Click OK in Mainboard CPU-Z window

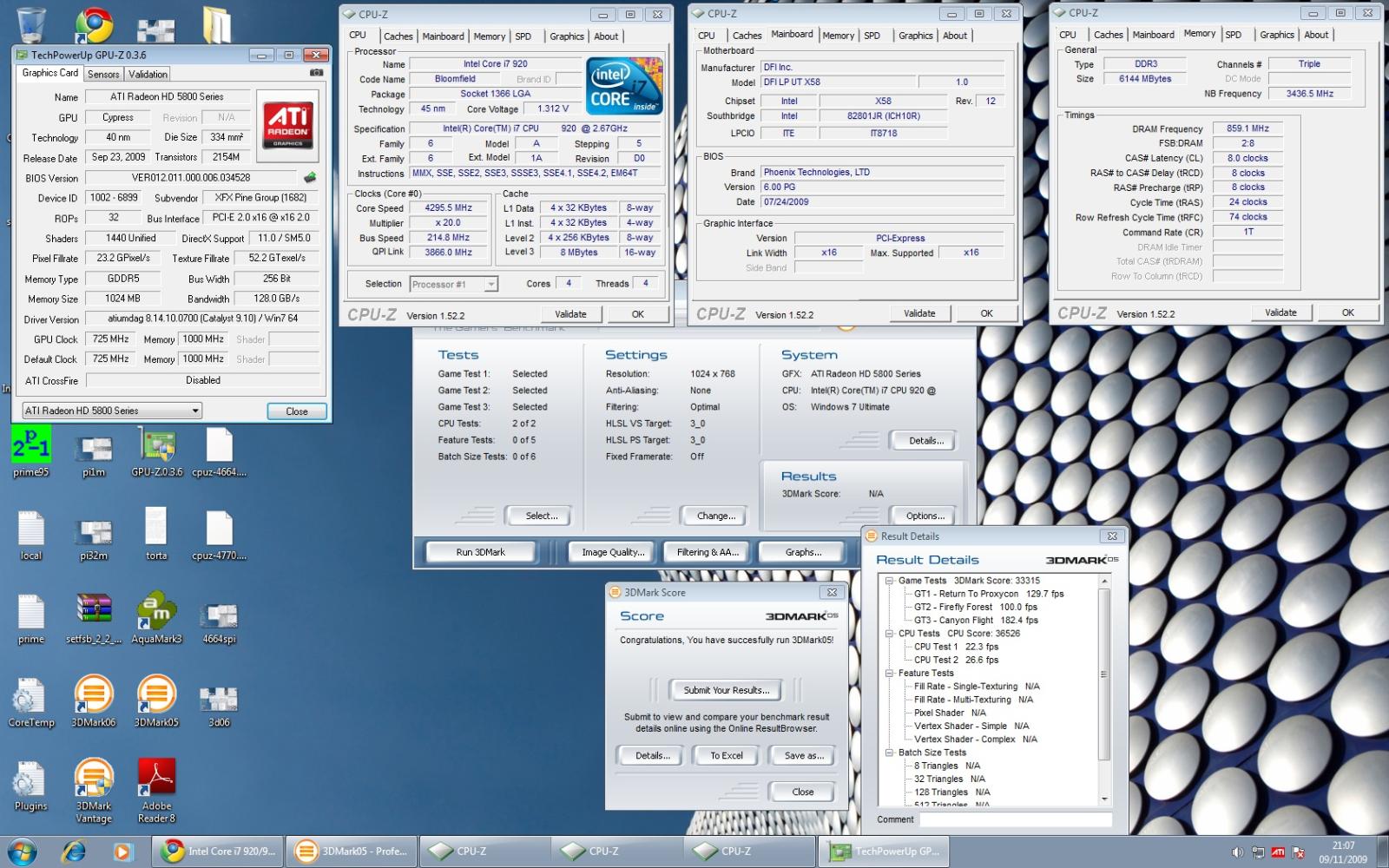tap(986, 313)
